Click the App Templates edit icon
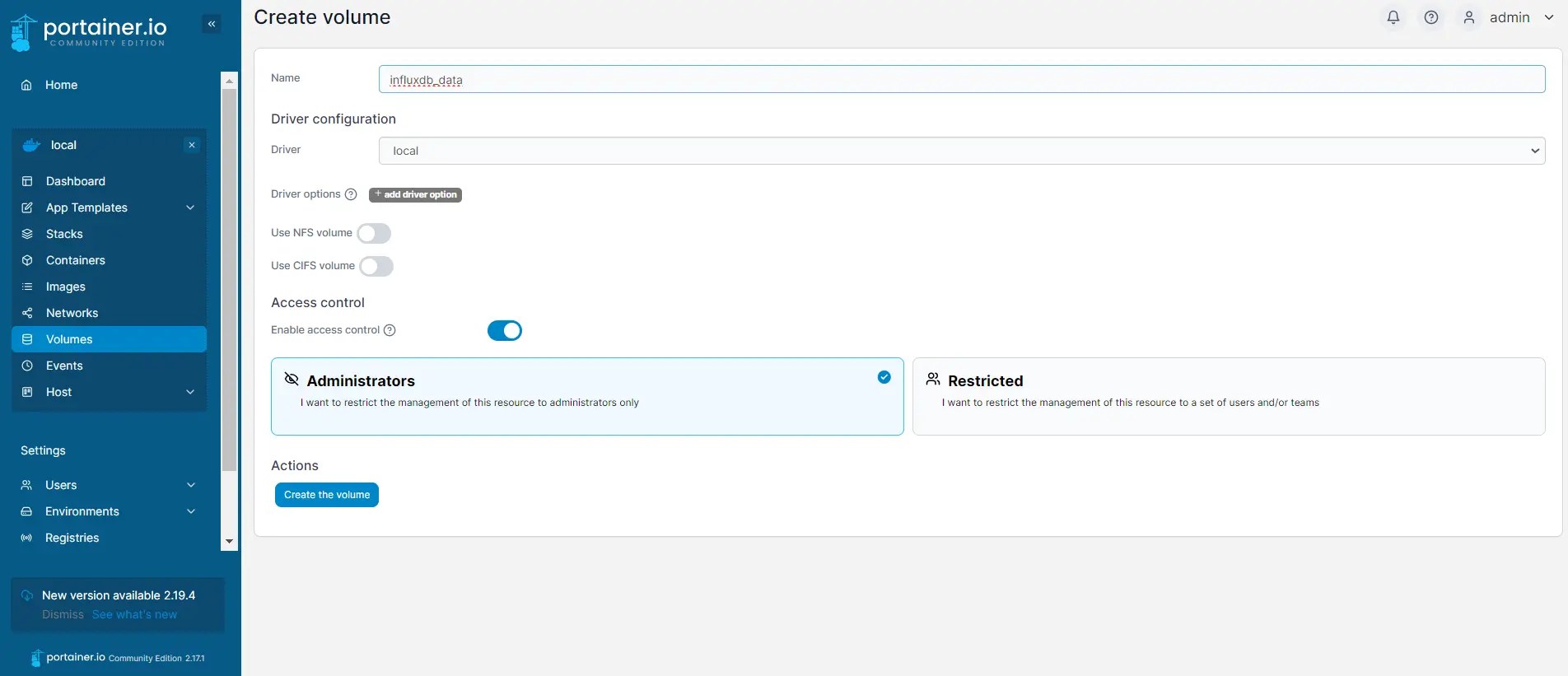The width and height of the screenshot is (1568, 676). (27, 207)
